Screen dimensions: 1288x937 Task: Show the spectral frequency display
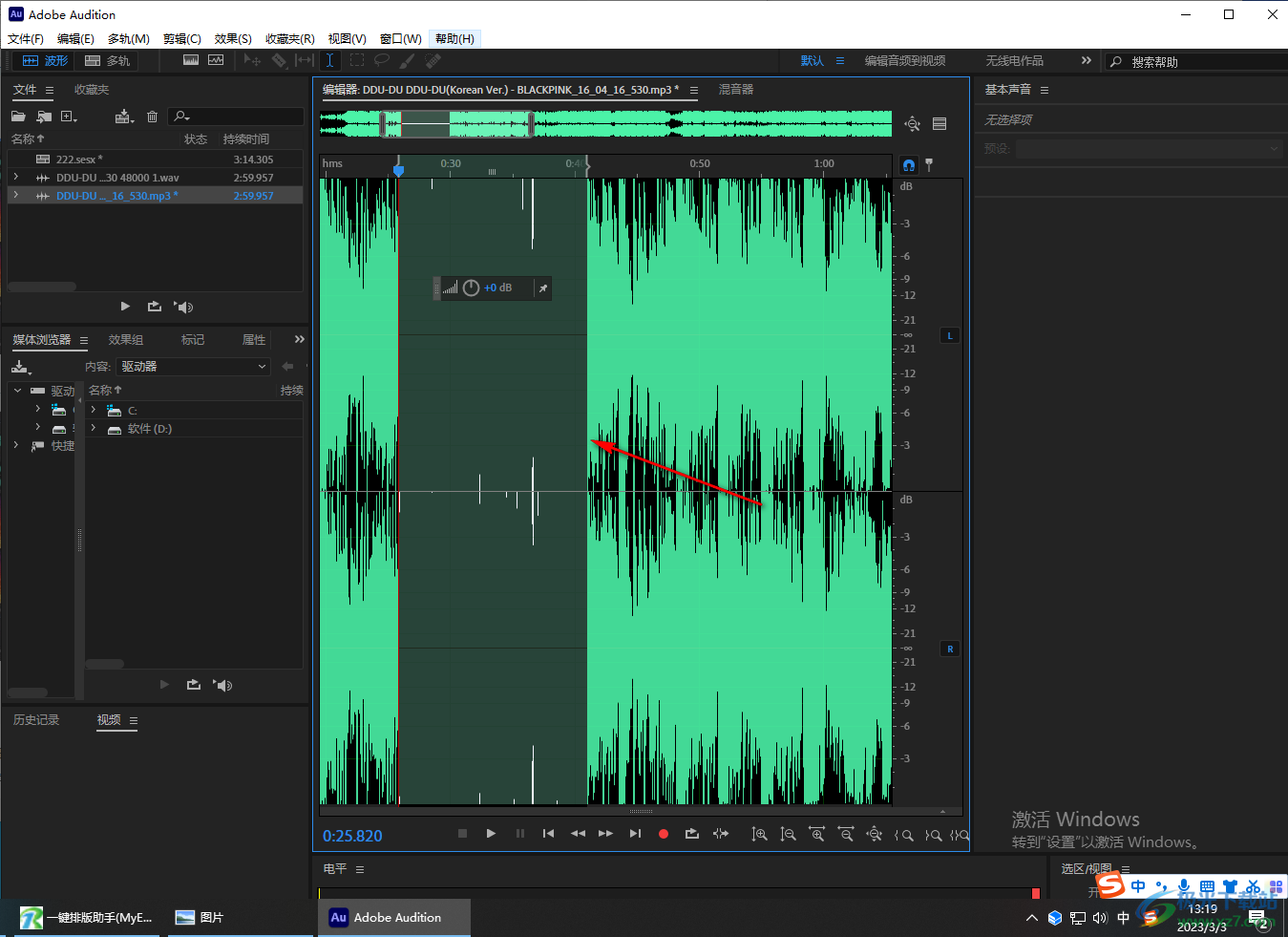191,60
